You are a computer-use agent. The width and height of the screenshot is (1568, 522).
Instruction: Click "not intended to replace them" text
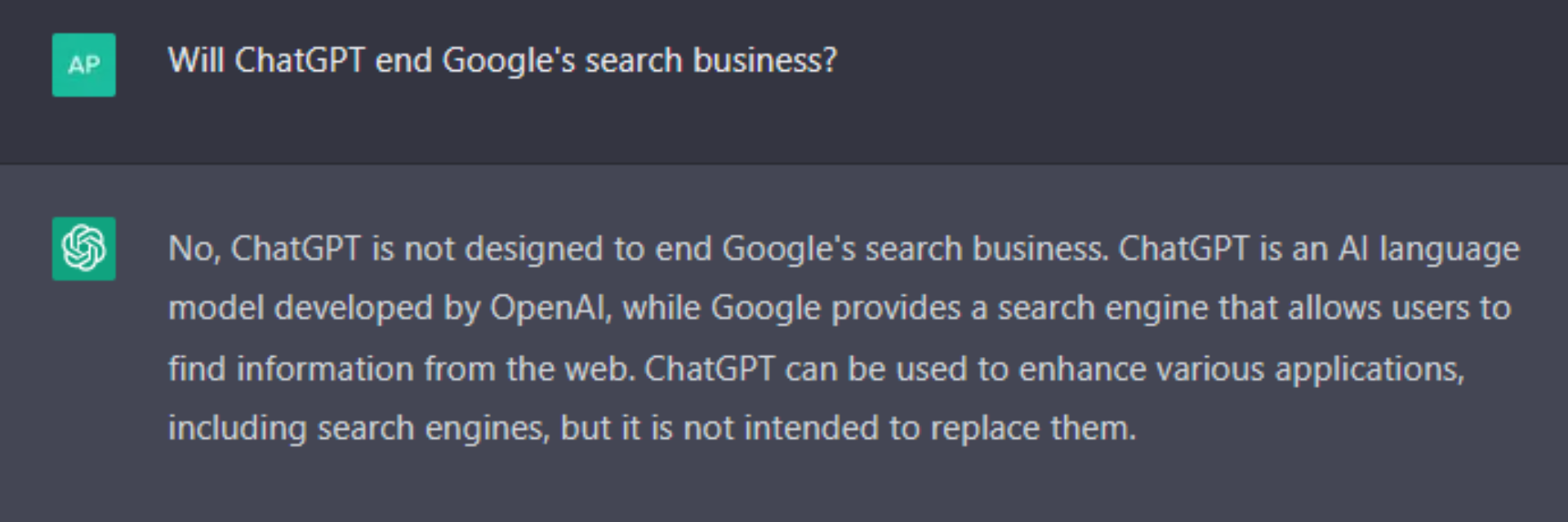click(x=908, y=429)
